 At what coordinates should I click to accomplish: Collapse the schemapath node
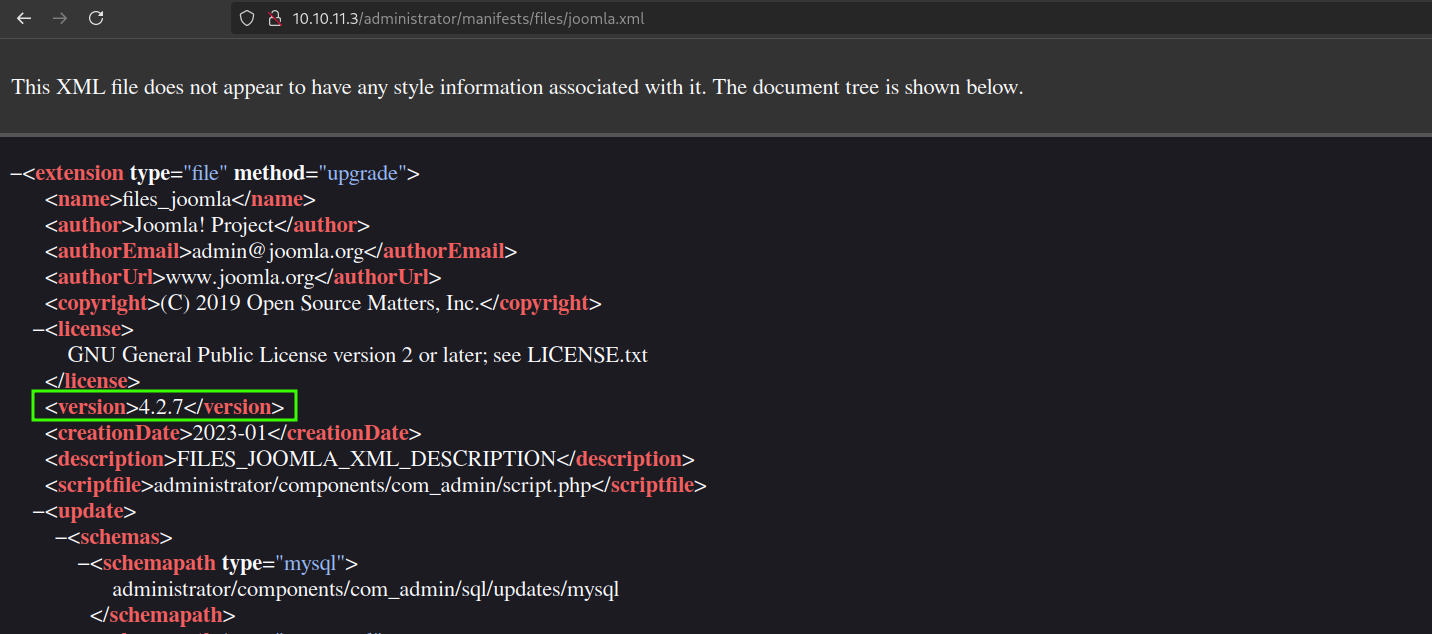click(84, 563)
